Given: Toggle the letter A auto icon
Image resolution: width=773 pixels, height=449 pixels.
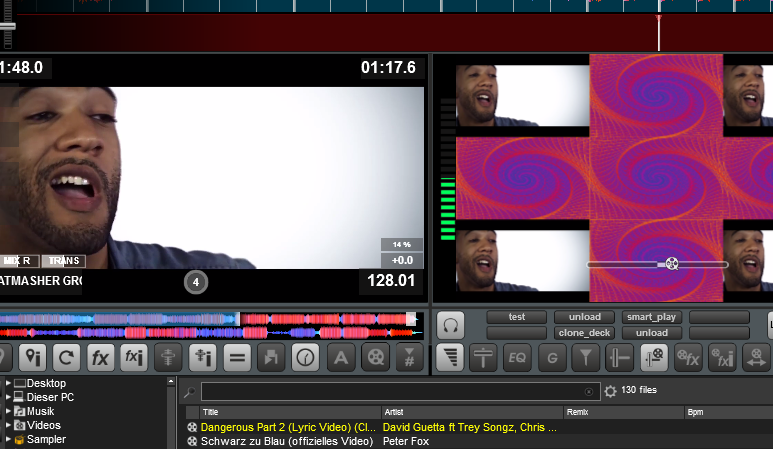Looking at the screenshot, I should point(341,357).
